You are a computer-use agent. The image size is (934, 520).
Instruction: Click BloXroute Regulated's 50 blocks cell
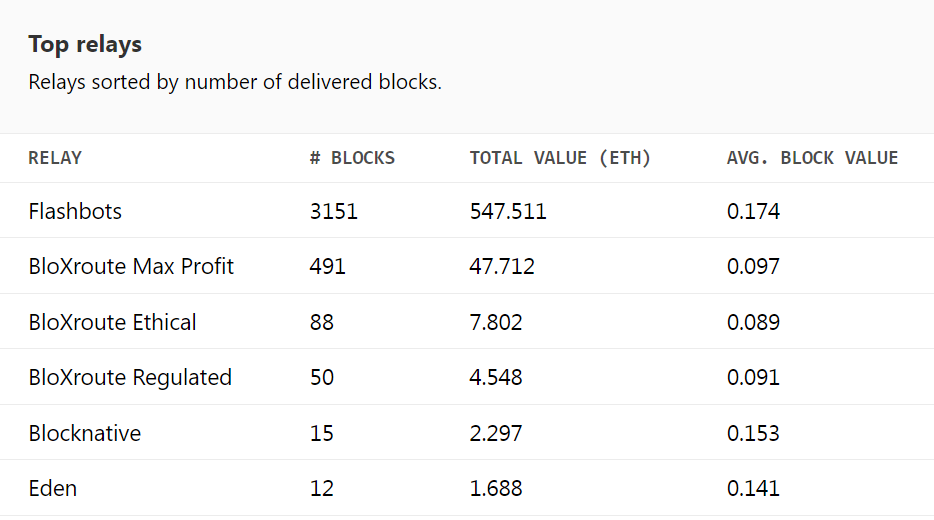[x=322, y=378]
